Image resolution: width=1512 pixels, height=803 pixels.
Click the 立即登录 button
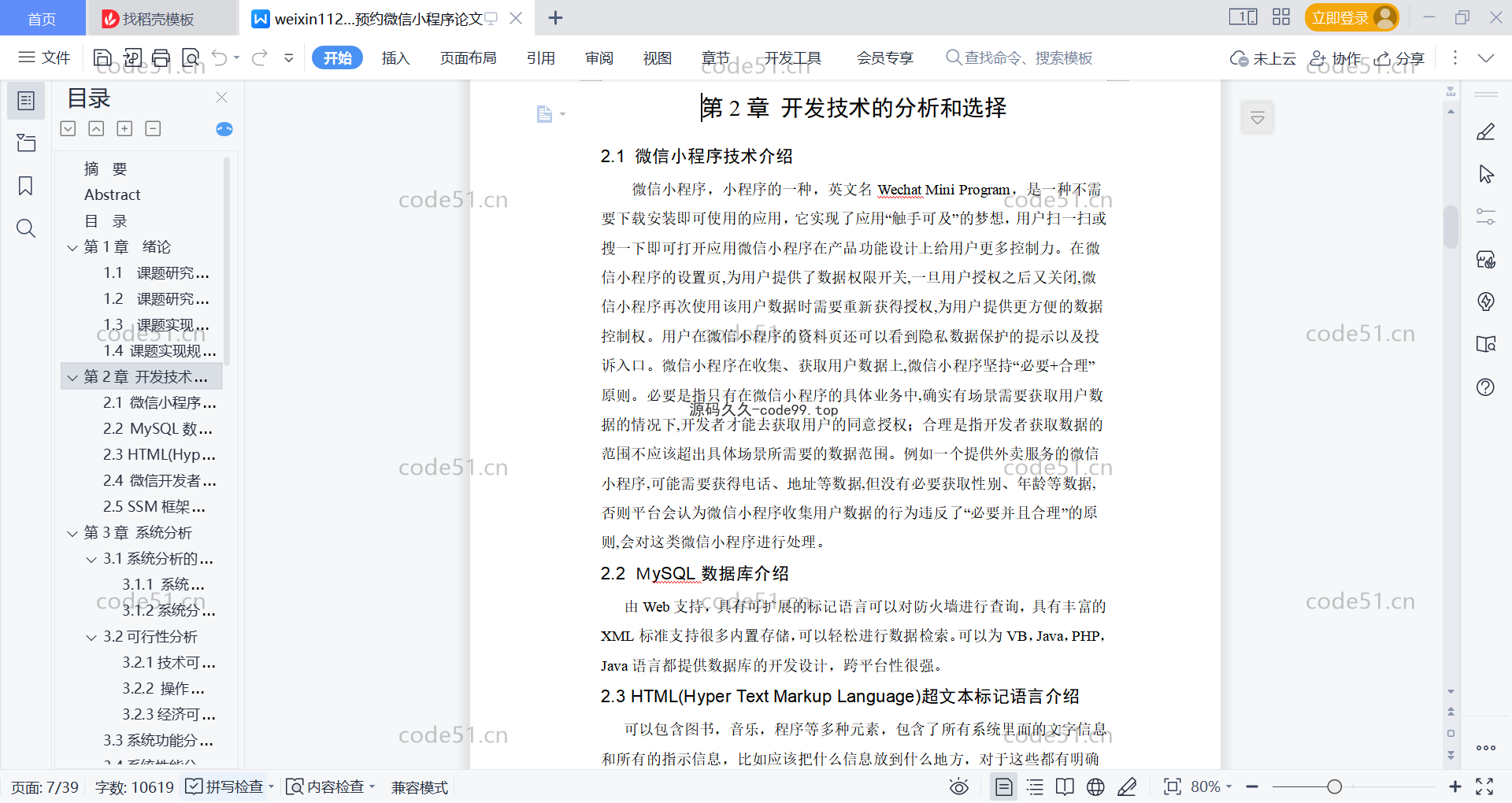tap(1351, 17)
